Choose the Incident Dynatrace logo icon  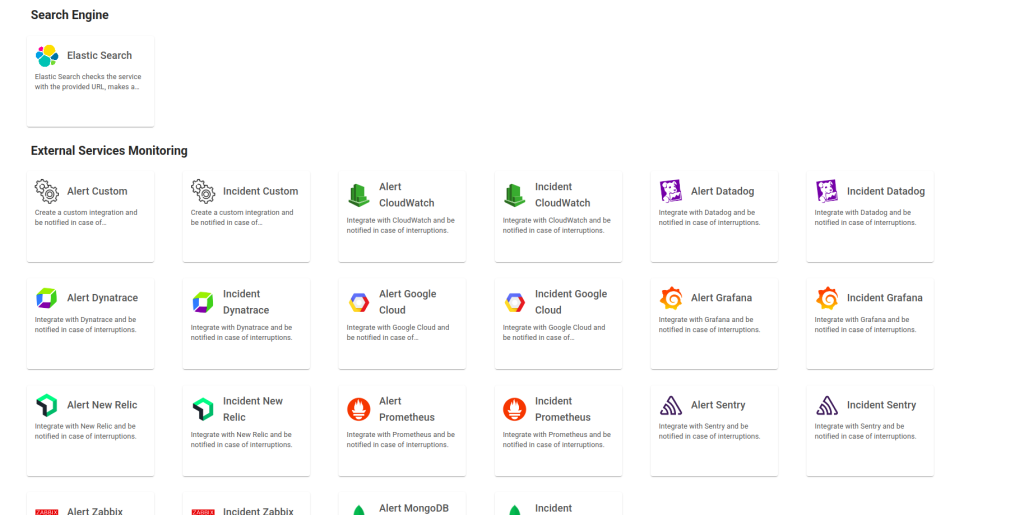pos(203,302)
